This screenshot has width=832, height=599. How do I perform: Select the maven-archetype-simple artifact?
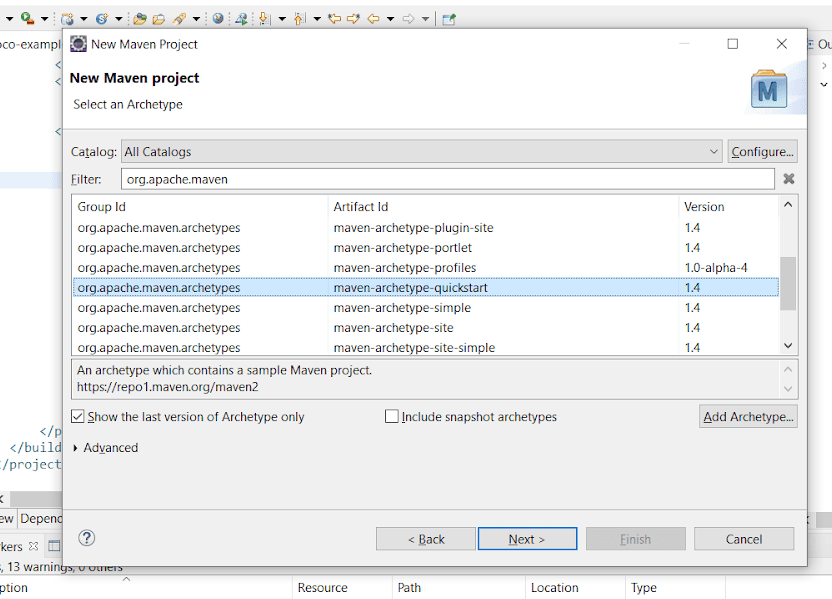click(402, 308)
